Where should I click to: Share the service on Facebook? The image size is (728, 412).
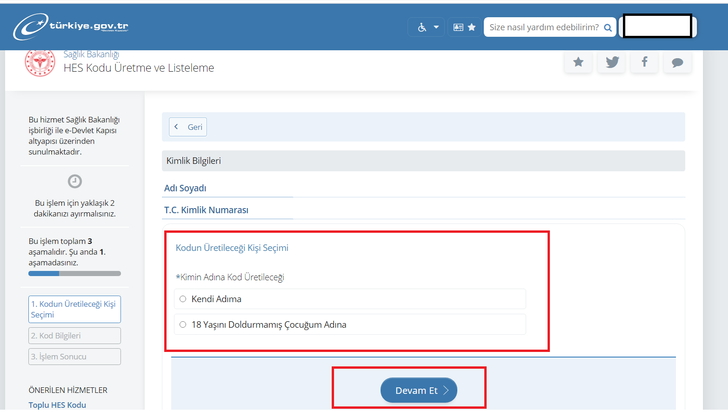coord(644,62)
